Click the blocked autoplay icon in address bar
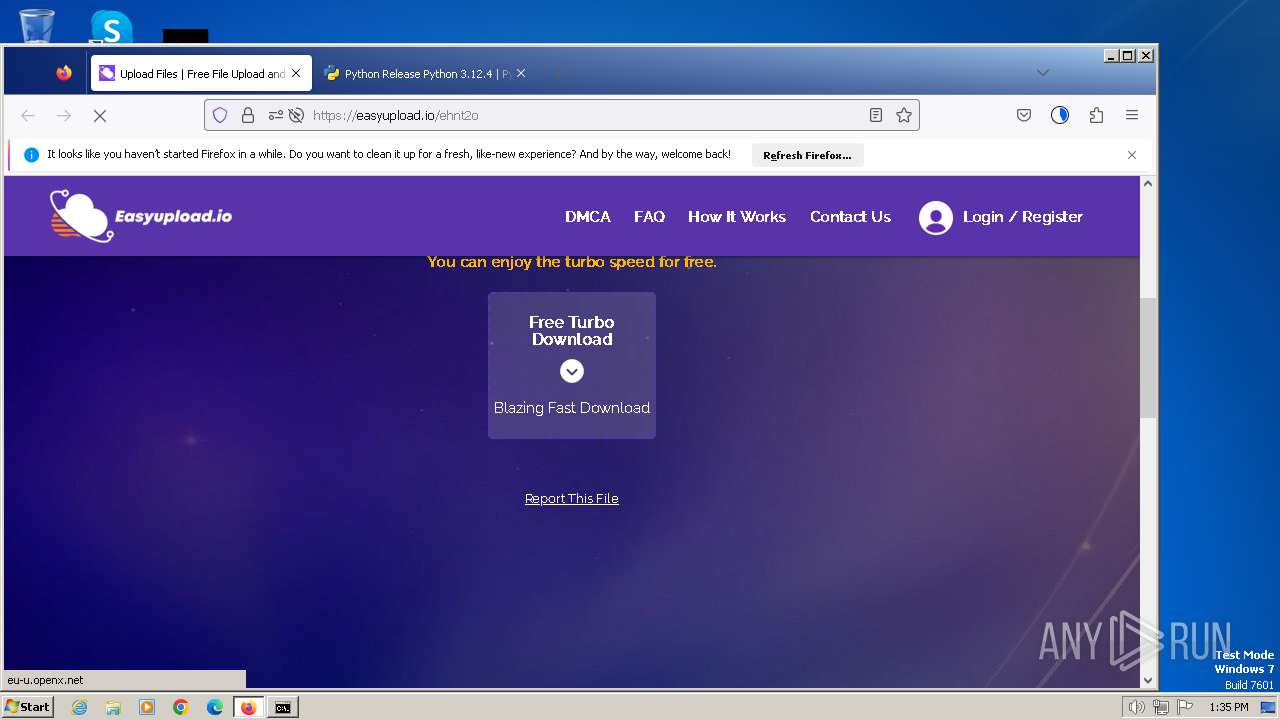Viewport: 1280px width, 720px height. 296,115
